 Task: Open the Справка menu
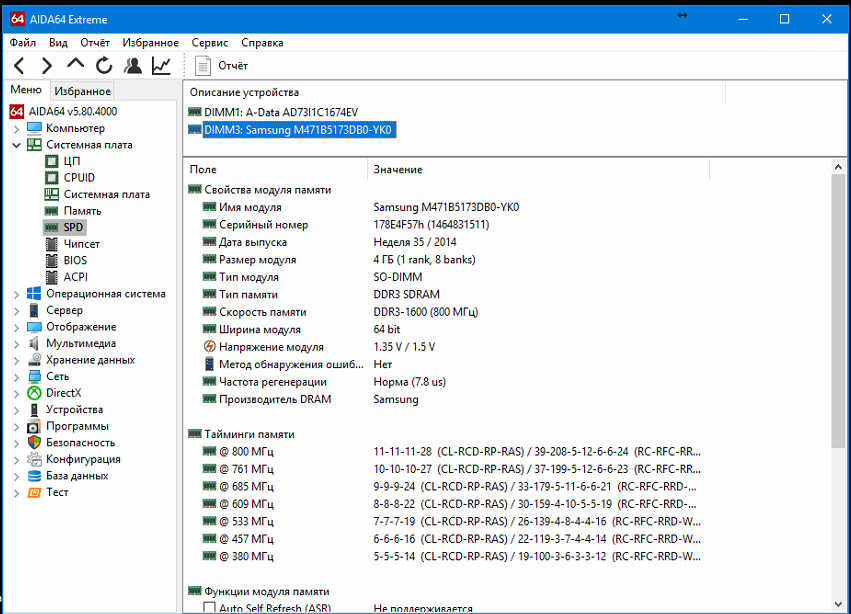[x=262, y=43]
